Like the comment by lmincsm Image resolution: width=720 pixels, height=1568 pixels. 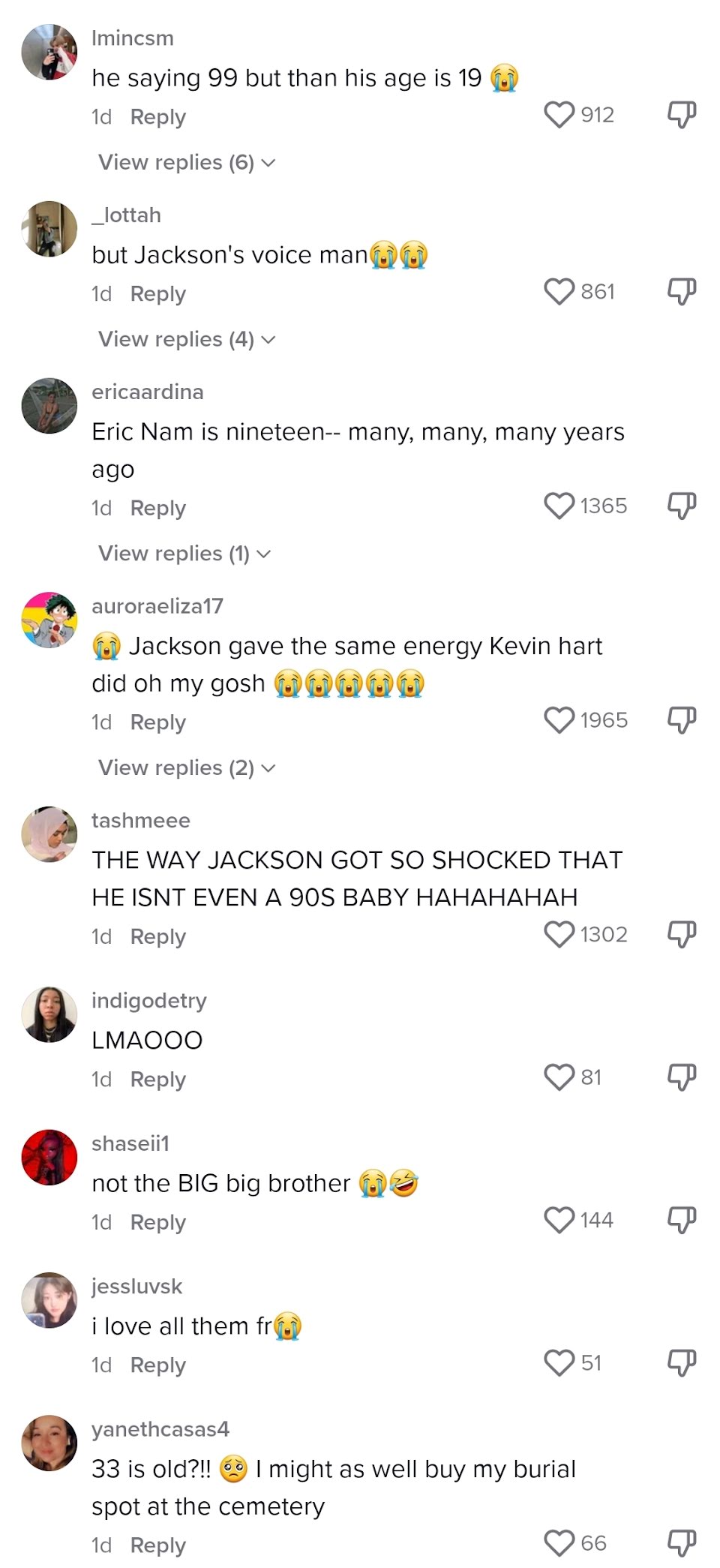pyautogui.click(x=559, y=115)
